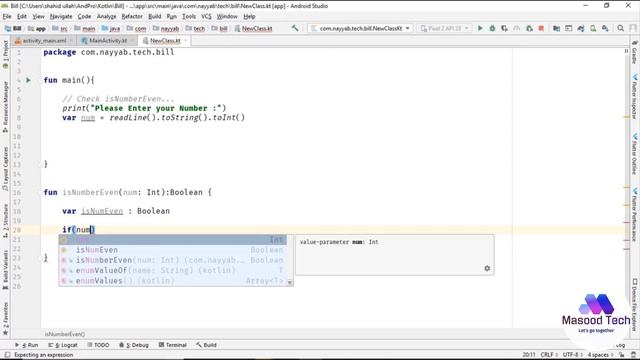The width and height of the screenshot is (640, 360).
Task: Click tool window toggle icon in status bar
Action: [7, 355]
